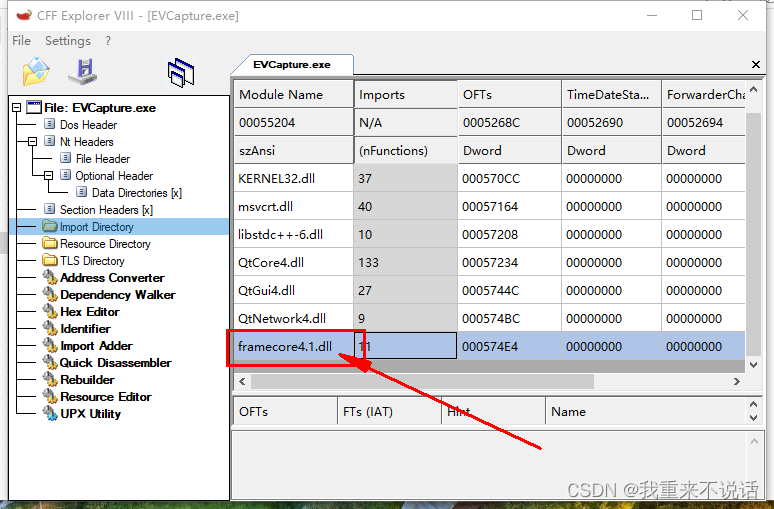Open the Settings menu
Image resolution: width=774 pixels, height=509 pixels.
coord(68,40)
